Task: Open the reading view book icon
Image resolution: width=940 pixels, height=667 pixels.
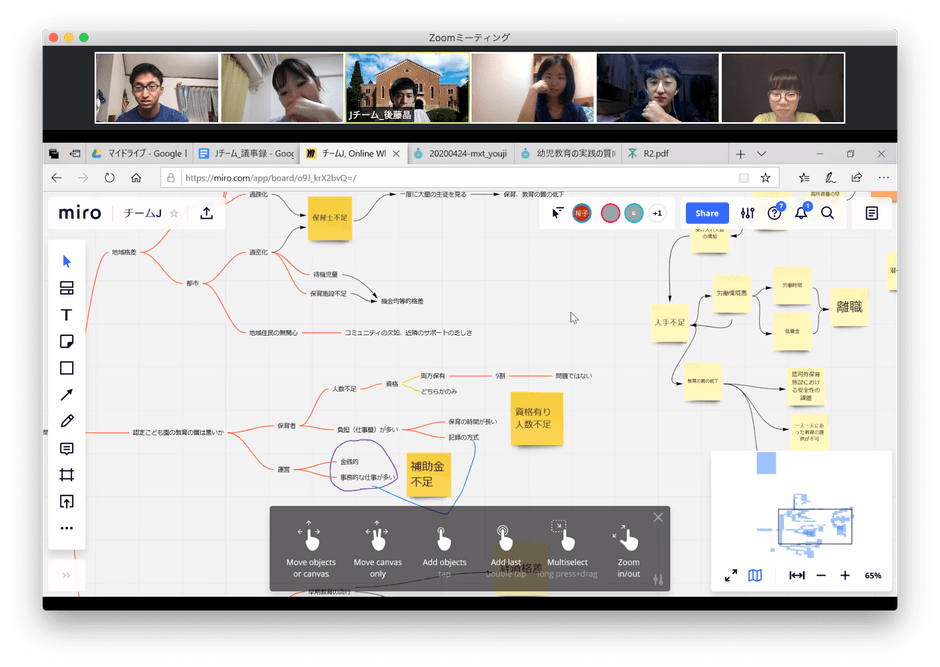Action: 743,178
